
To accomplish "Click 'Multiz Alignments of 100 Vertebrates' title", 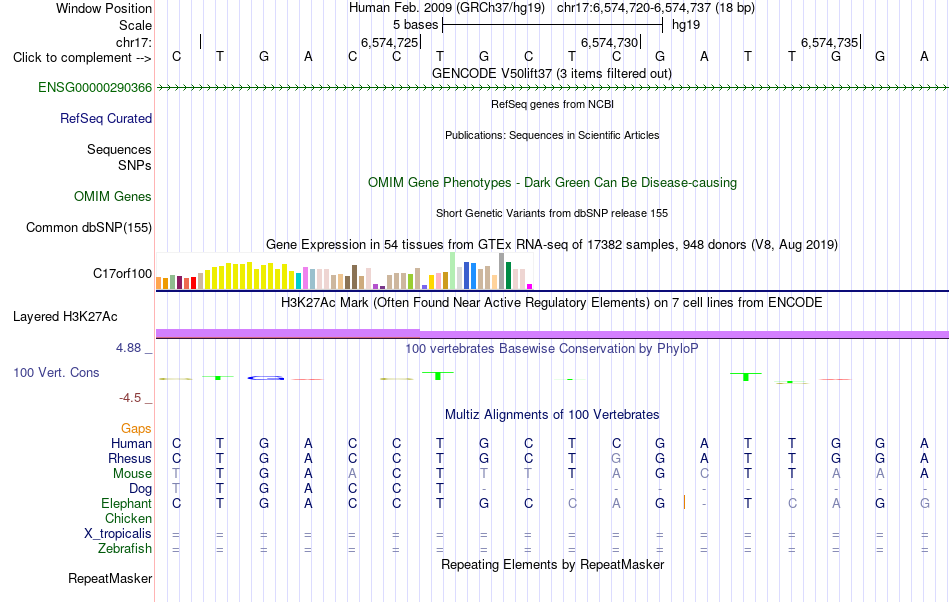I will [x=552, y=415].
